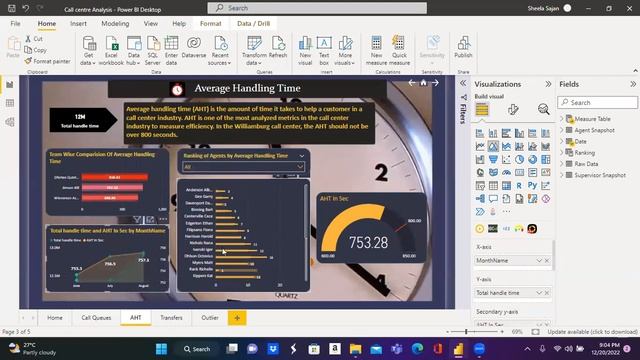
Task: Expand the collapsed Filters pane
Action: (463, 83)
